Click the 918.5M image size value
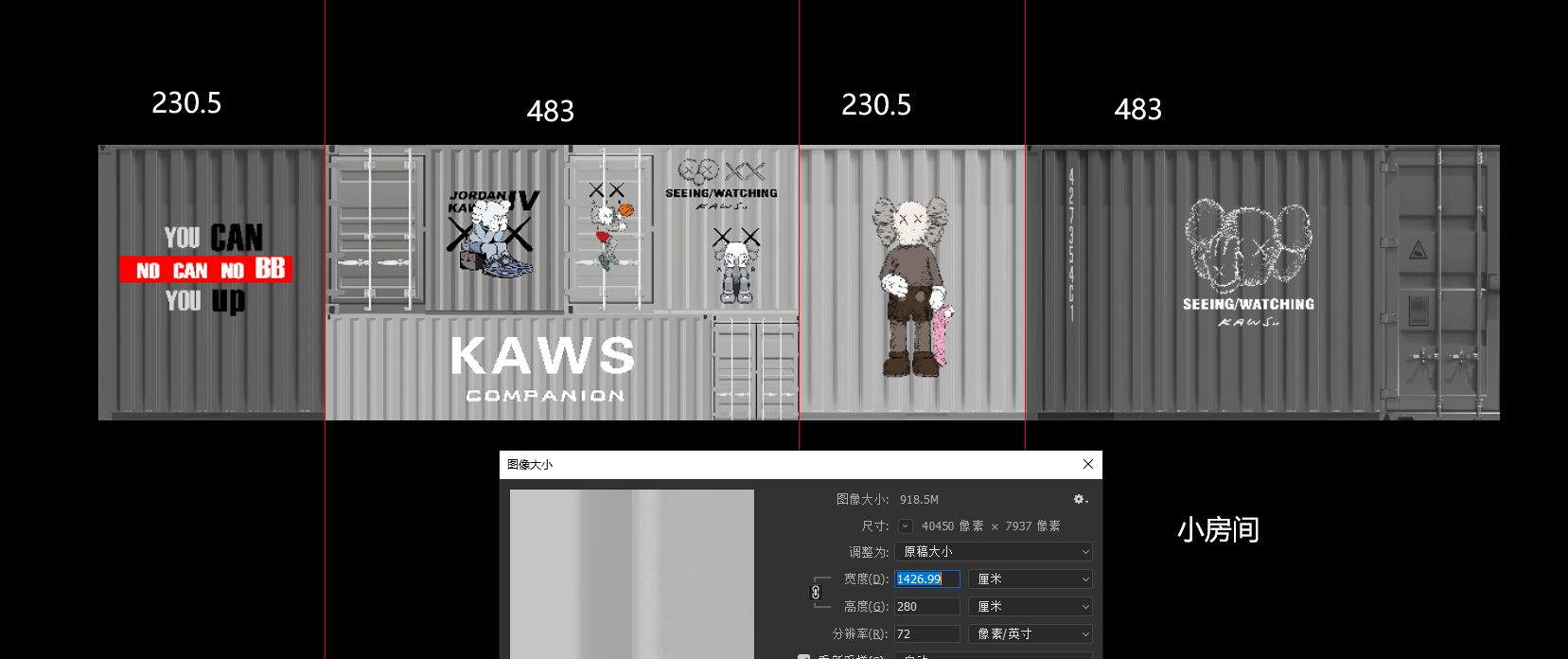Image resolution: width=1568 pixels, height=659 pixels. click(x=919, y=499)
